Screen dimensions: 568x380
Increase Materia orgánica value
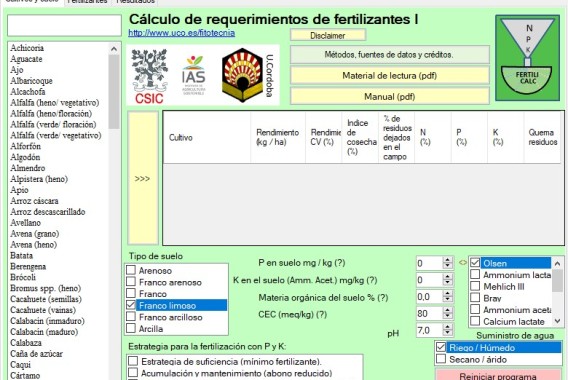click(448, 293)
